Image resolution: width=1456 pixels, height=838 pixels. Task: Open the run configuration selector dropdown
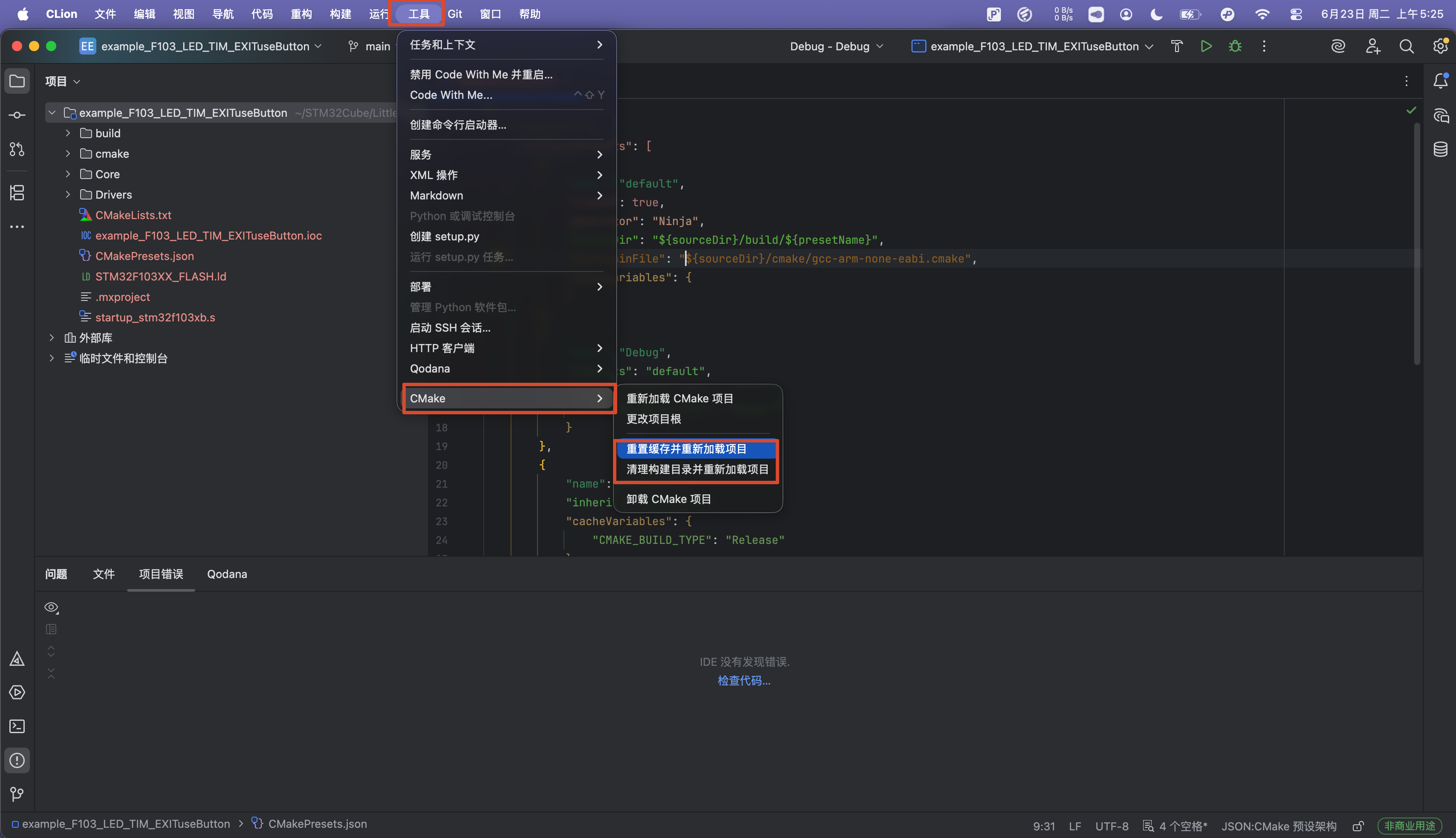(x=1032, y=46)
